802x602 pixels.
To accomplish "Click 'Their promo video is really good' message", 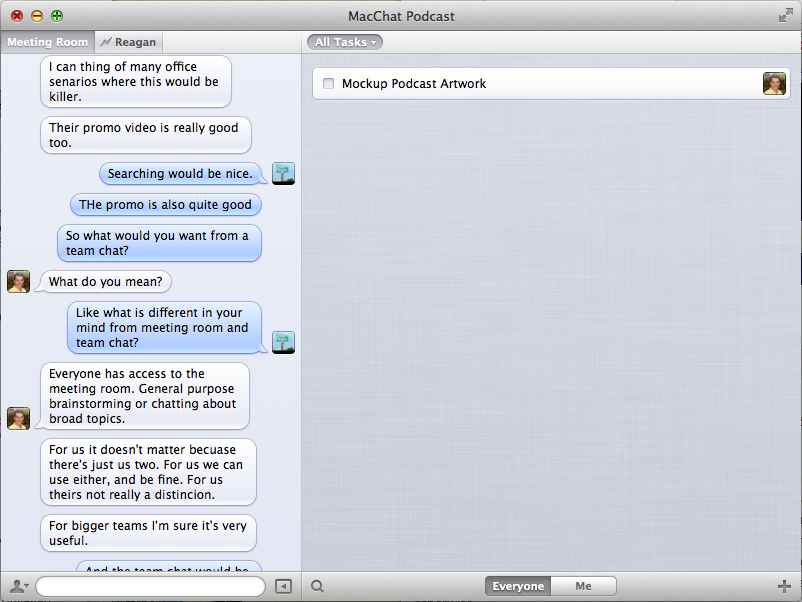I will click(x=146, y=135).
